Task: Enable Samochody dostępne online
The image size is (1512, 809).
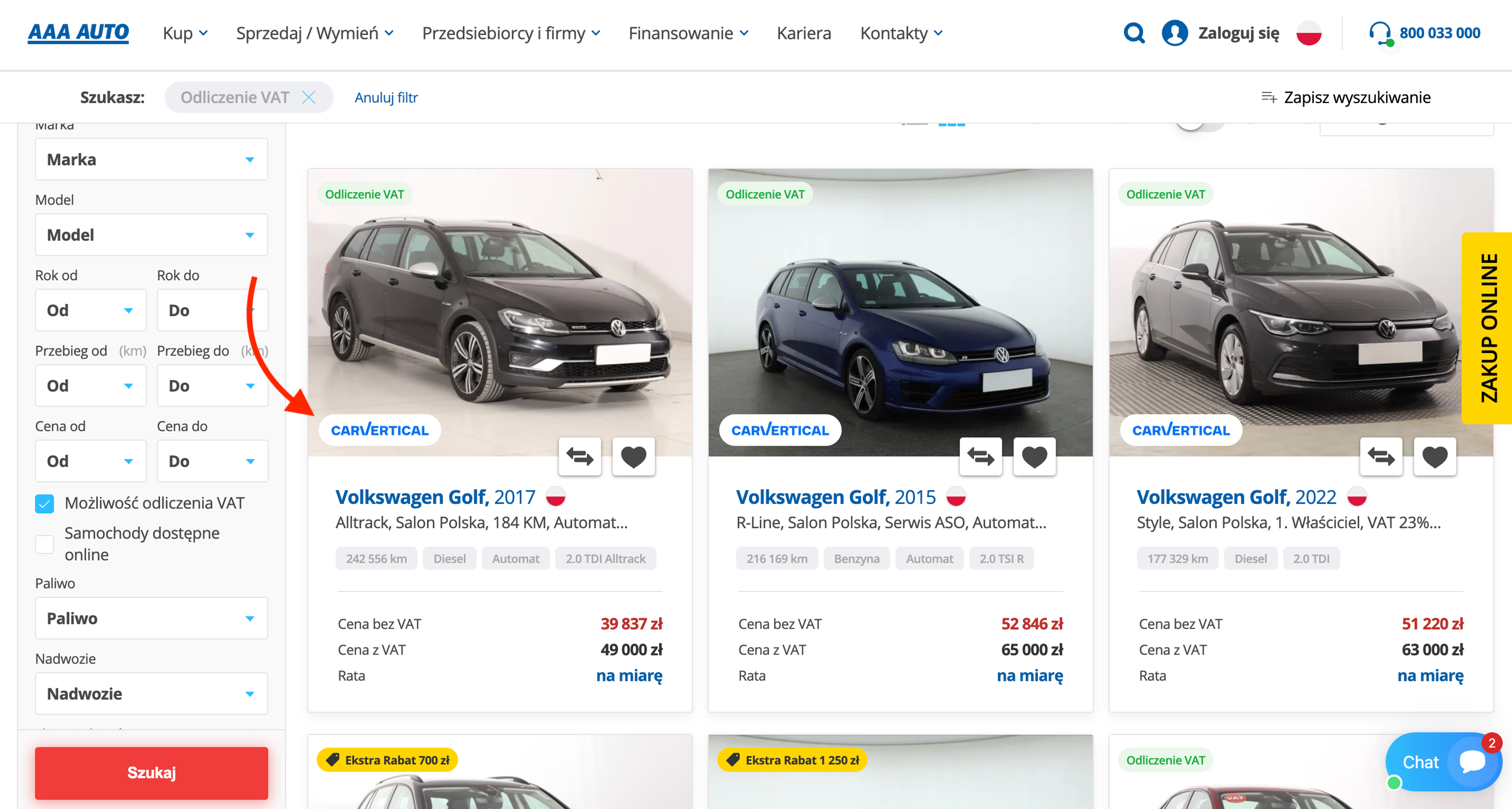Action: (44, 544)
